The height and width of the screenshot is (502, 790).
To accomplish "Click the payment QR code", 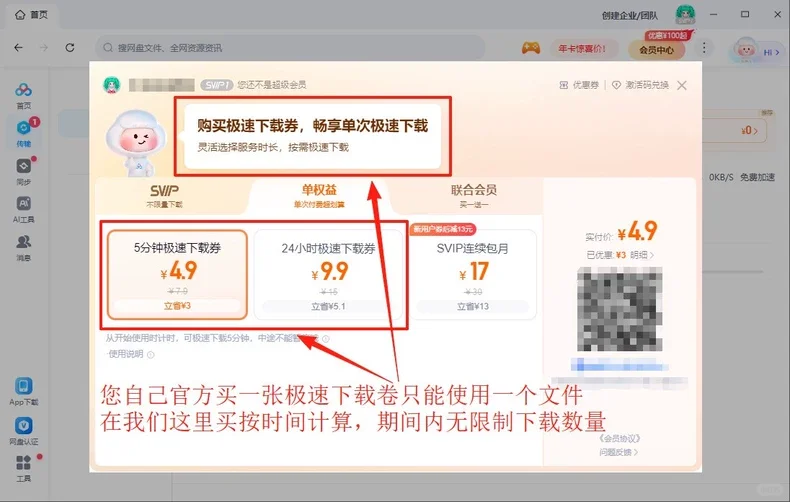I will (619, 309).
